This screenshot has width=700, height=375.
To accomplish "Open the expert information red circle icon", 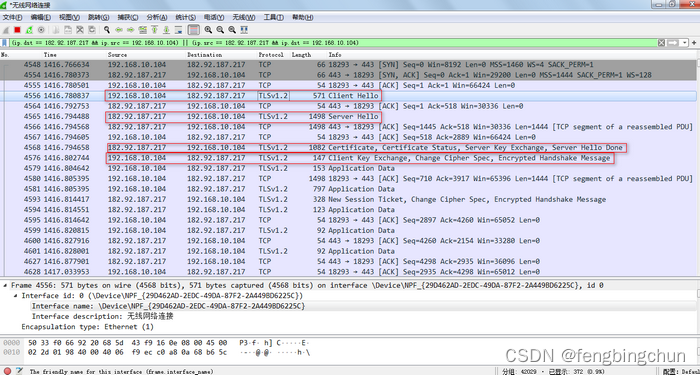I will pyautogui.click(x=7, y=371).
